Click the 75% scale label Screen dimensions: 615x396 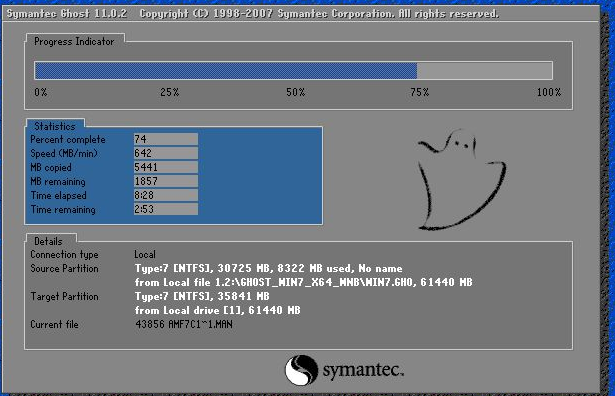click(x=420, y=93)
